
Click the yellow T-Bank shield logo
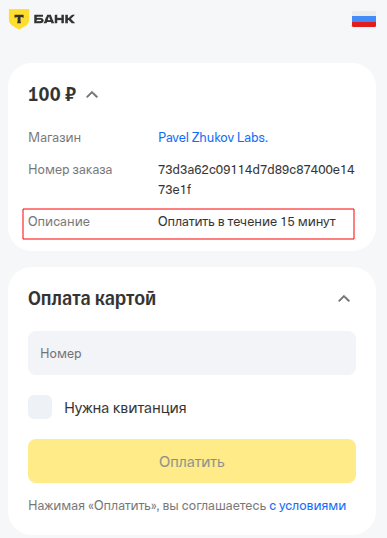pos(19,19)
